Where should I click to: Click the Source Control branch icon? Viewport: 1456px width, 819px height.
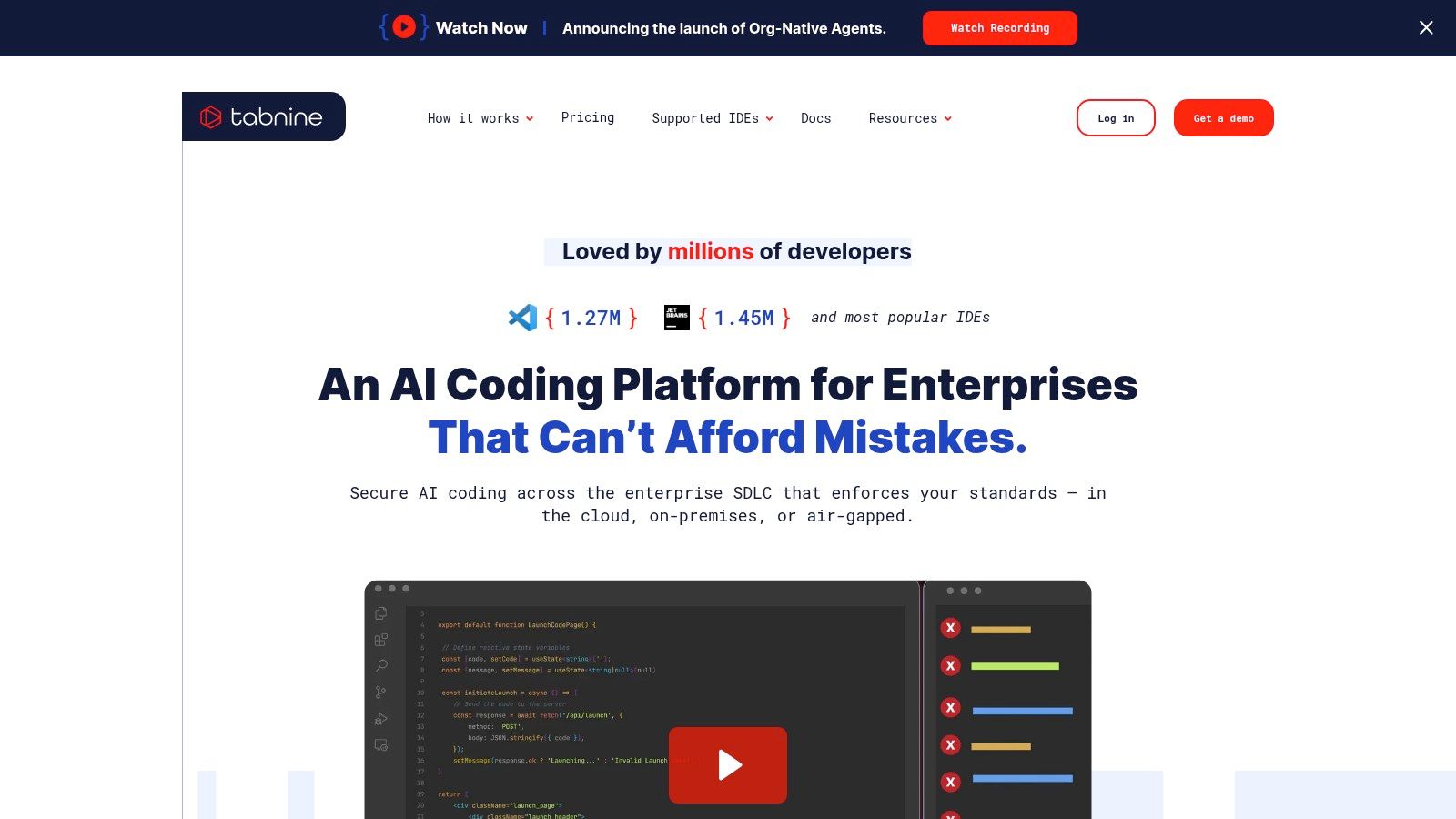380,692
